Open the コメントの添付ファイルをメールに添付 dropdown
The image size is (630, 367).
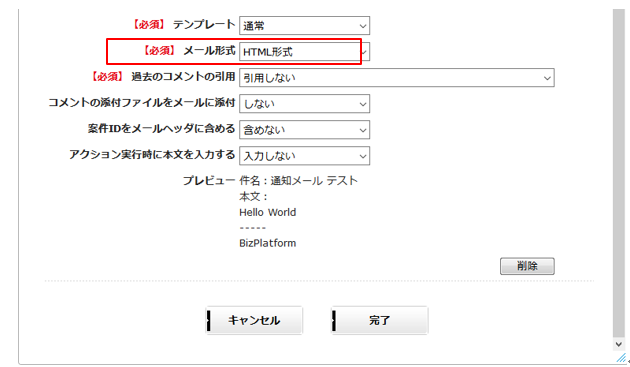tap(304, 104)
